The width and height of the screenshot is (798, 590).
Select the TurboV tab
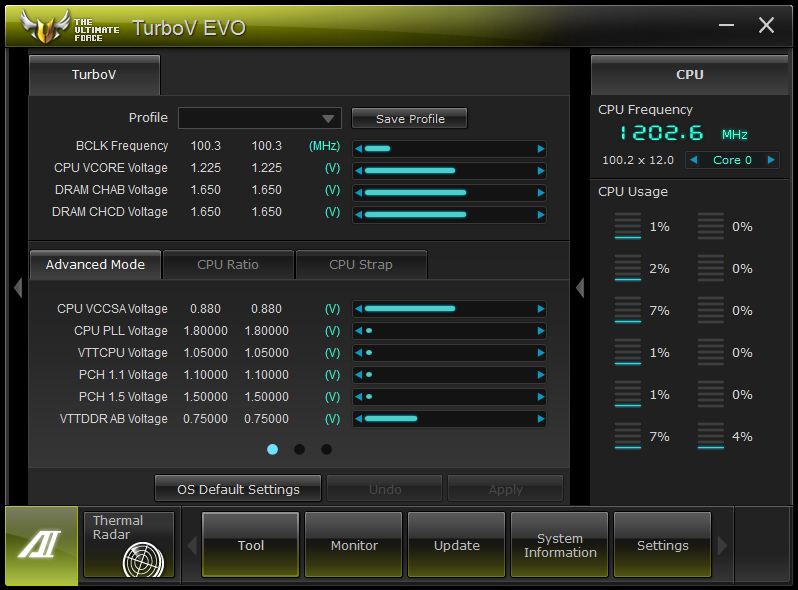click(x=95, y=75)
